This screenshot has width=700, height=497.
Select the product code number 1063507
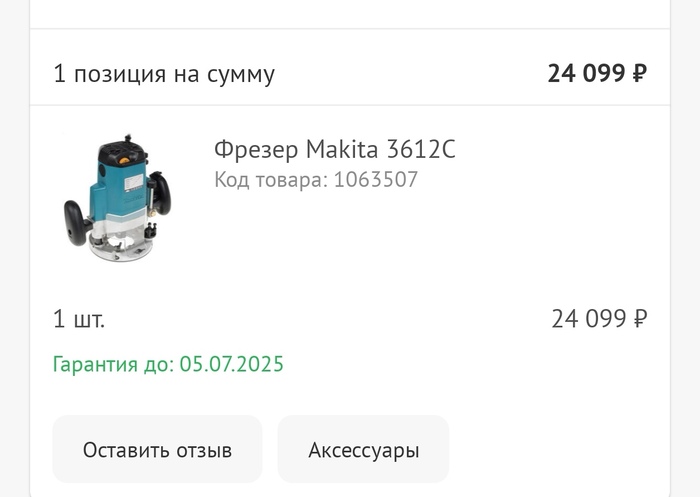point(375,181)
